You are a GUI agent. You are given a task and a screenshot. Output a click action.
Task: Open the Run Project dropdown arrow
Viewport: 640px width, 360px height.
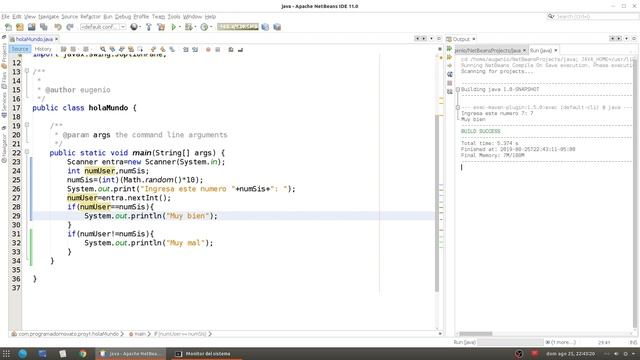[x=180, y=27]
